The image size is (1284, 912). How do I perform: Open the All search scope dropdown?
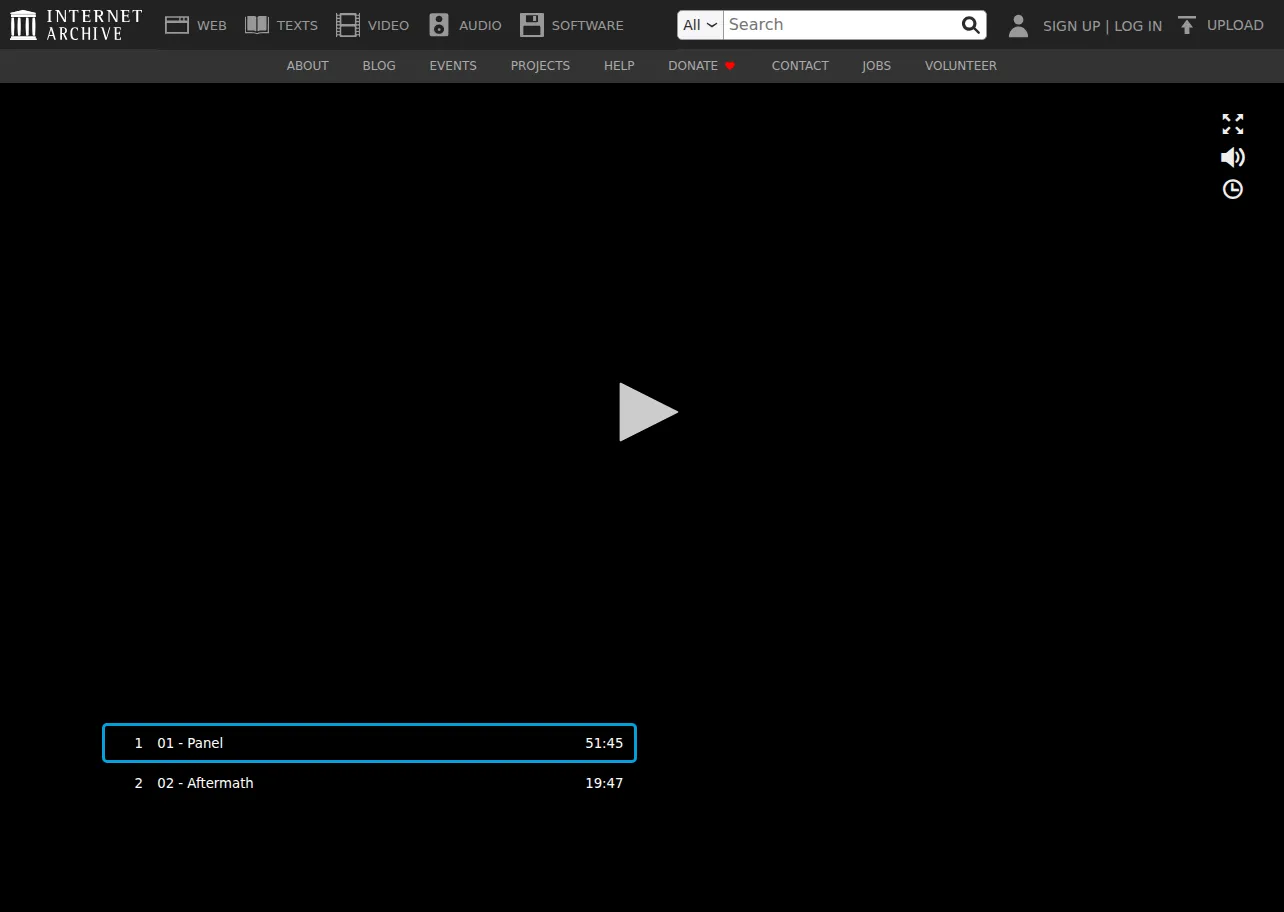click(700, 25)
